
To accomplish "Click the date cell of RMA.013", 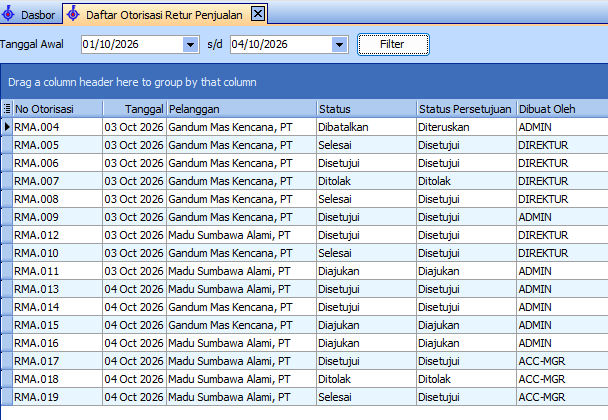I will coord(135,289).
